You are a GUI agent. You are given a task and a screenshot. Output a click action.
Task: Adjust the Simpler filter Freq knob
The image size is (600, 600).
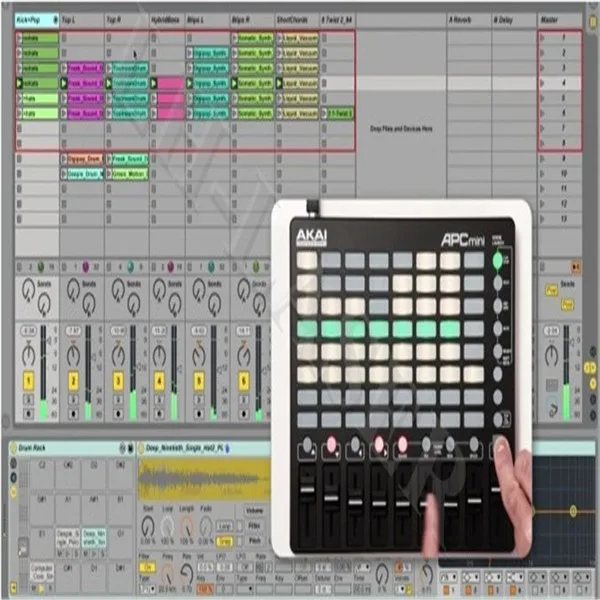click(168, 575)
